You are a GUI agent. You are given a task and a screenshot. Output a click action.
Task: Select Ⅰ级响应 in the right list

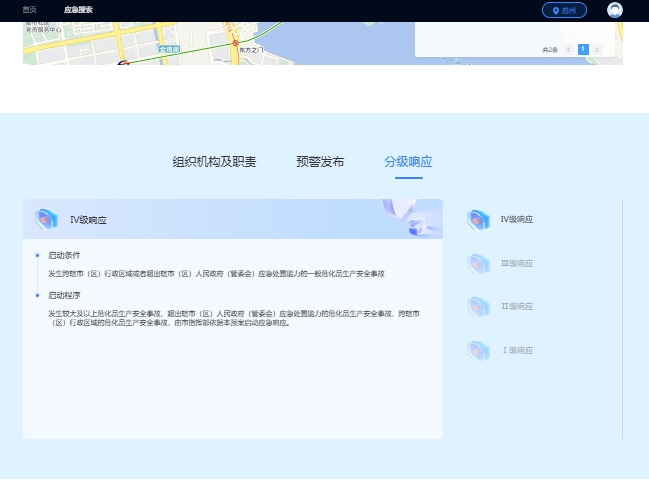(x=517, y=350)
